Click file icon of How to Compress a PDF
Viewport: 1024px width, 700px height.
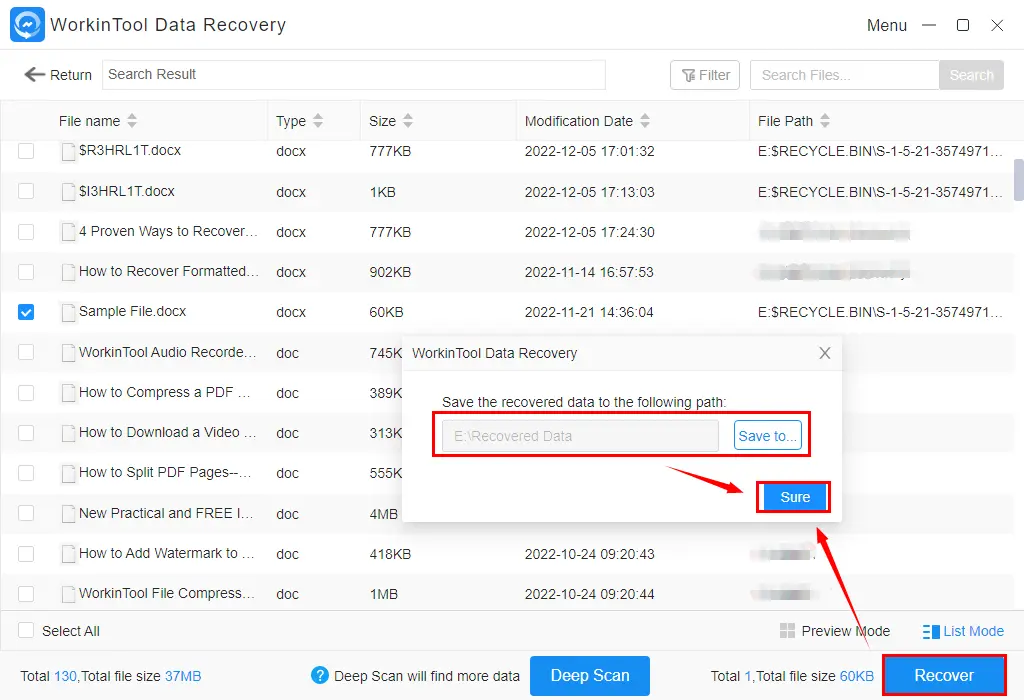pyautogui.click(x=68, y=393)
